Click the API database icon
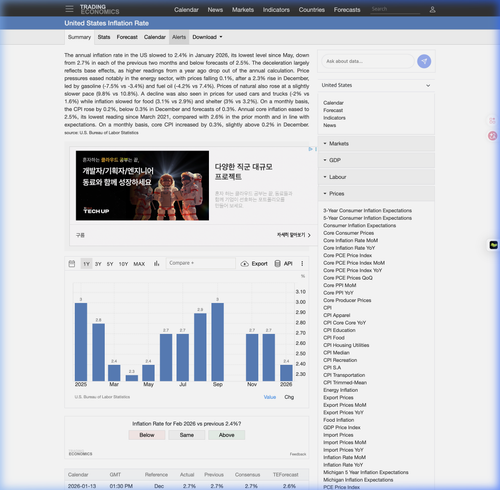Image resolution: width=500 pixels, height=490 pixels. pyautogui.click(x=277, y=264)
